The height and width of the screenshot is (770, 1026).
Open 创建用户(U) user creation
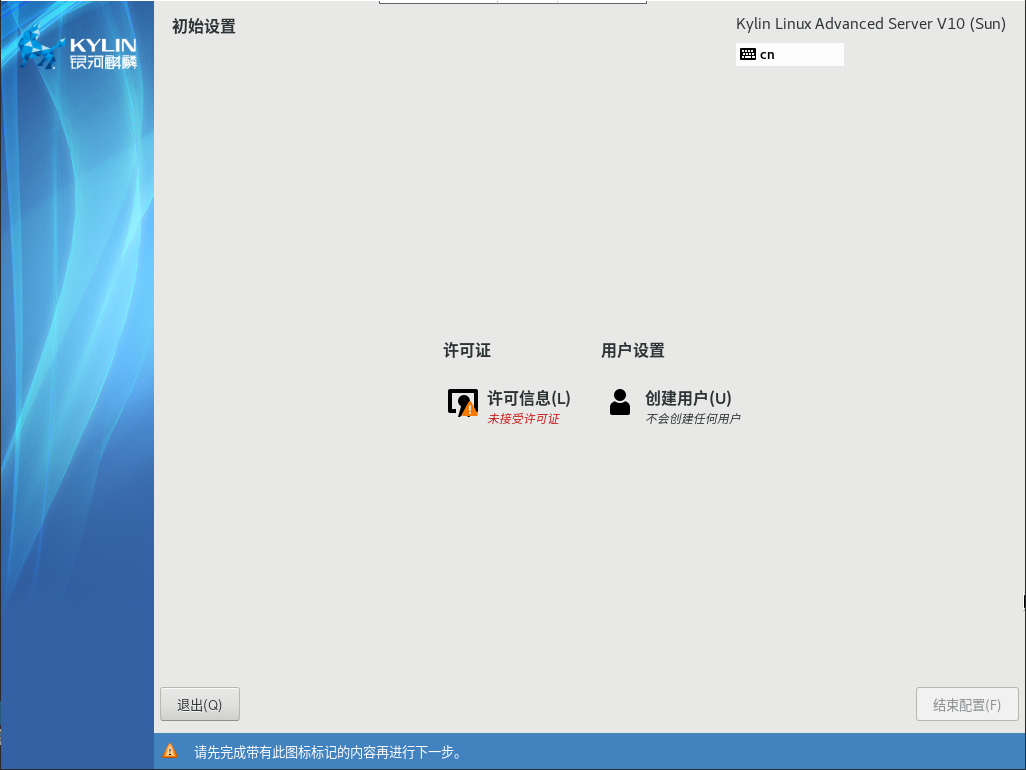click(688, 398)
